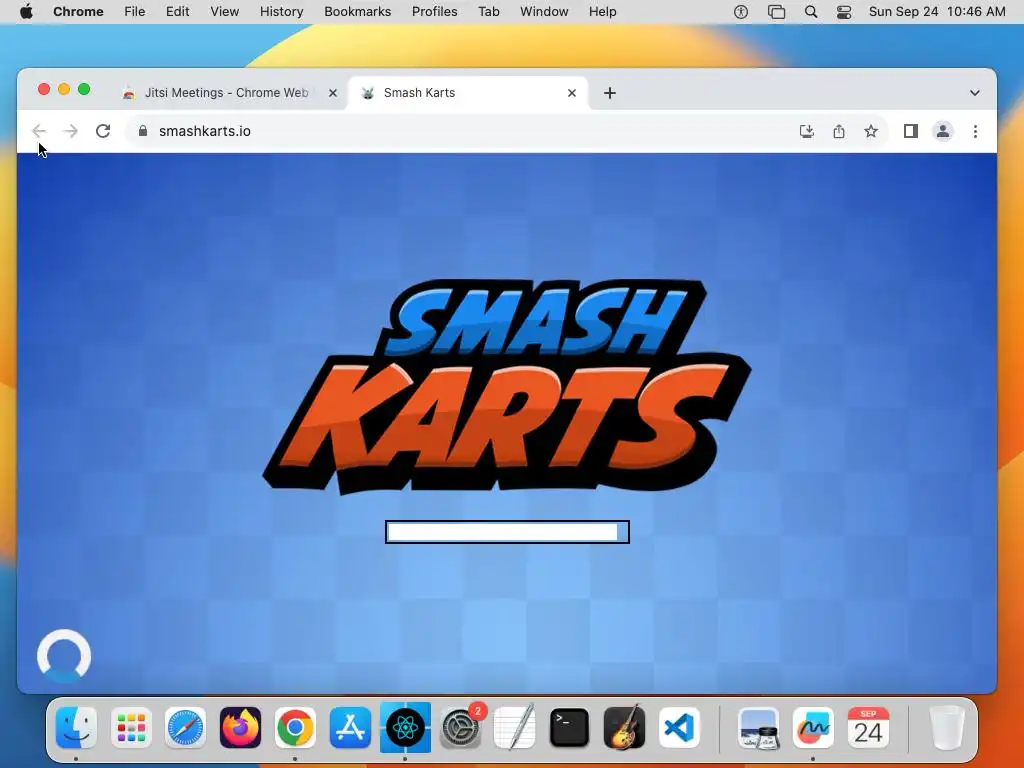Open the Chrome application menu
The width and height of the screenshot is (1024, 768).
pos(78,12)
